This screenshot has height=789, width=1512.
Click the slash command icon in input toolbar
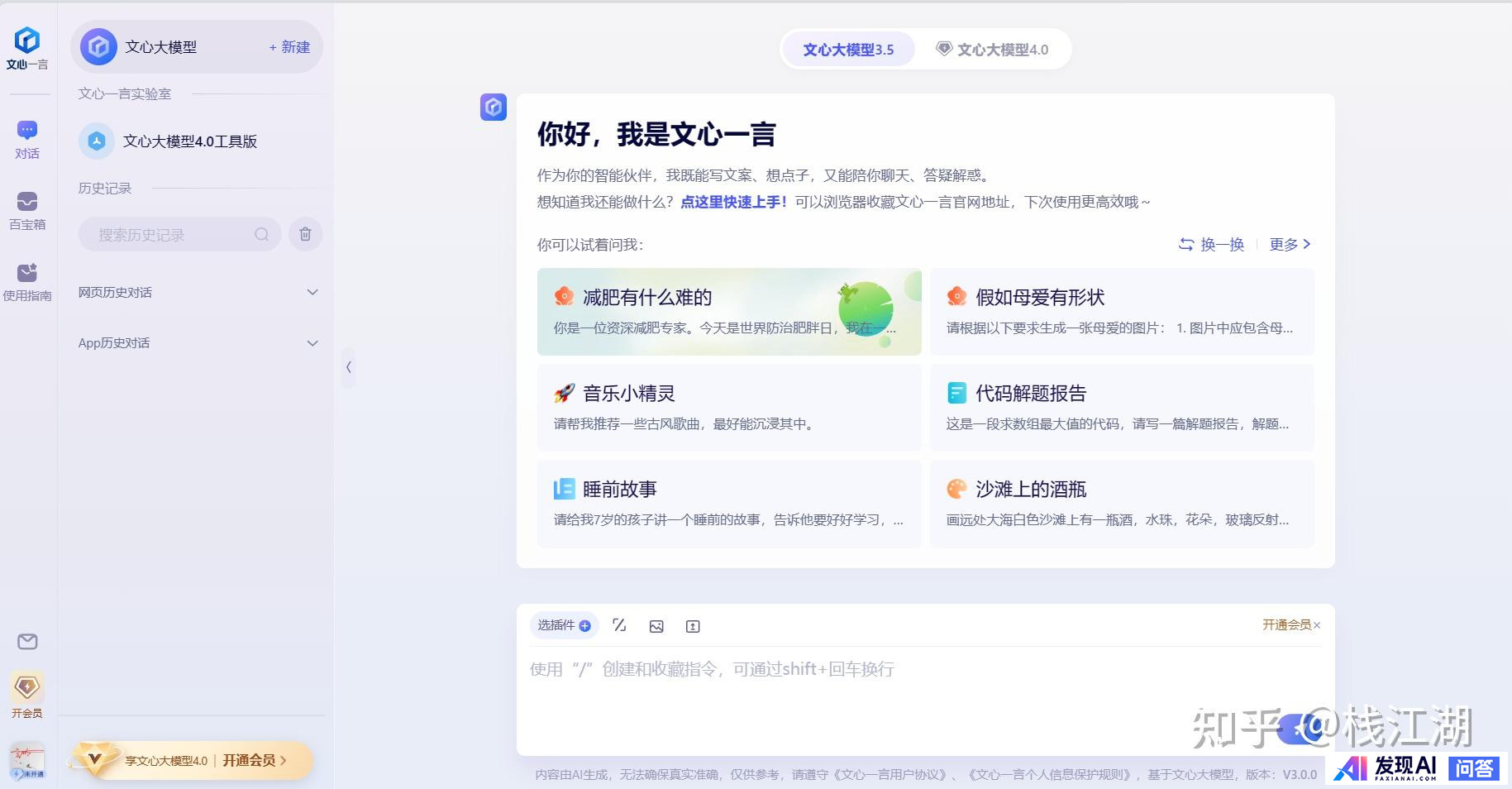point(619,626)
